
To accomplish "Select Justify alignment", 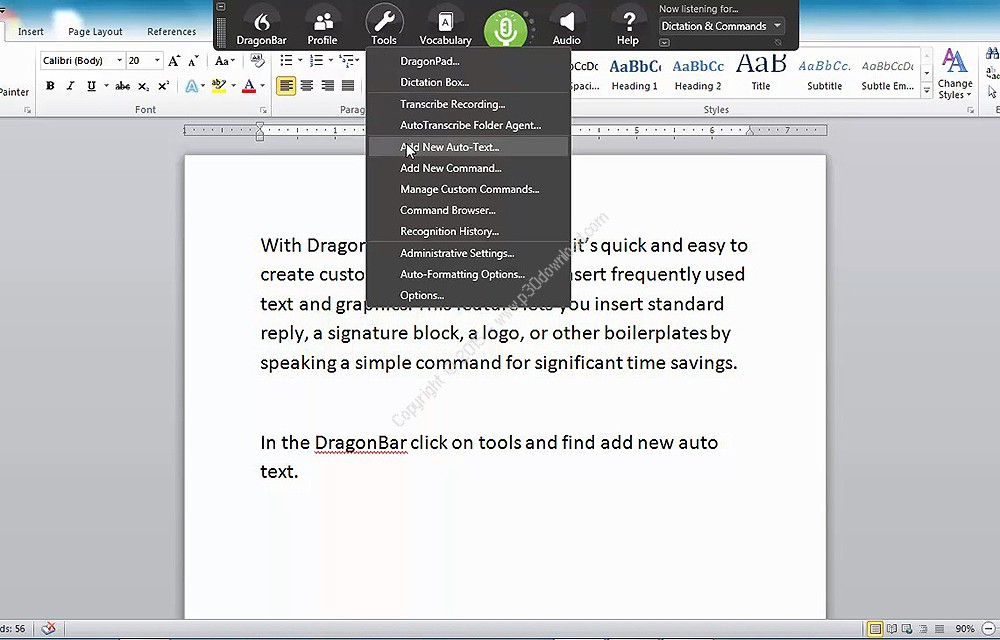I will pyautogui.click(x=348, y=86).
